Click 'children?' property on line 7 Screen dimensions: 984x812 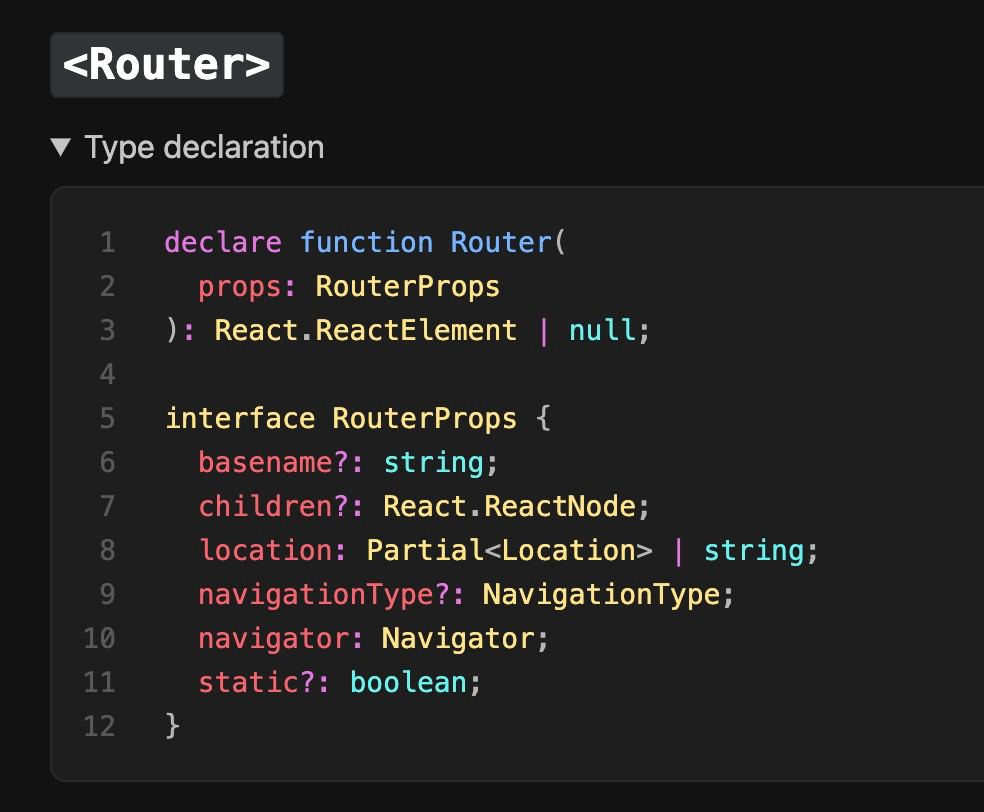[x=273, y=506]
